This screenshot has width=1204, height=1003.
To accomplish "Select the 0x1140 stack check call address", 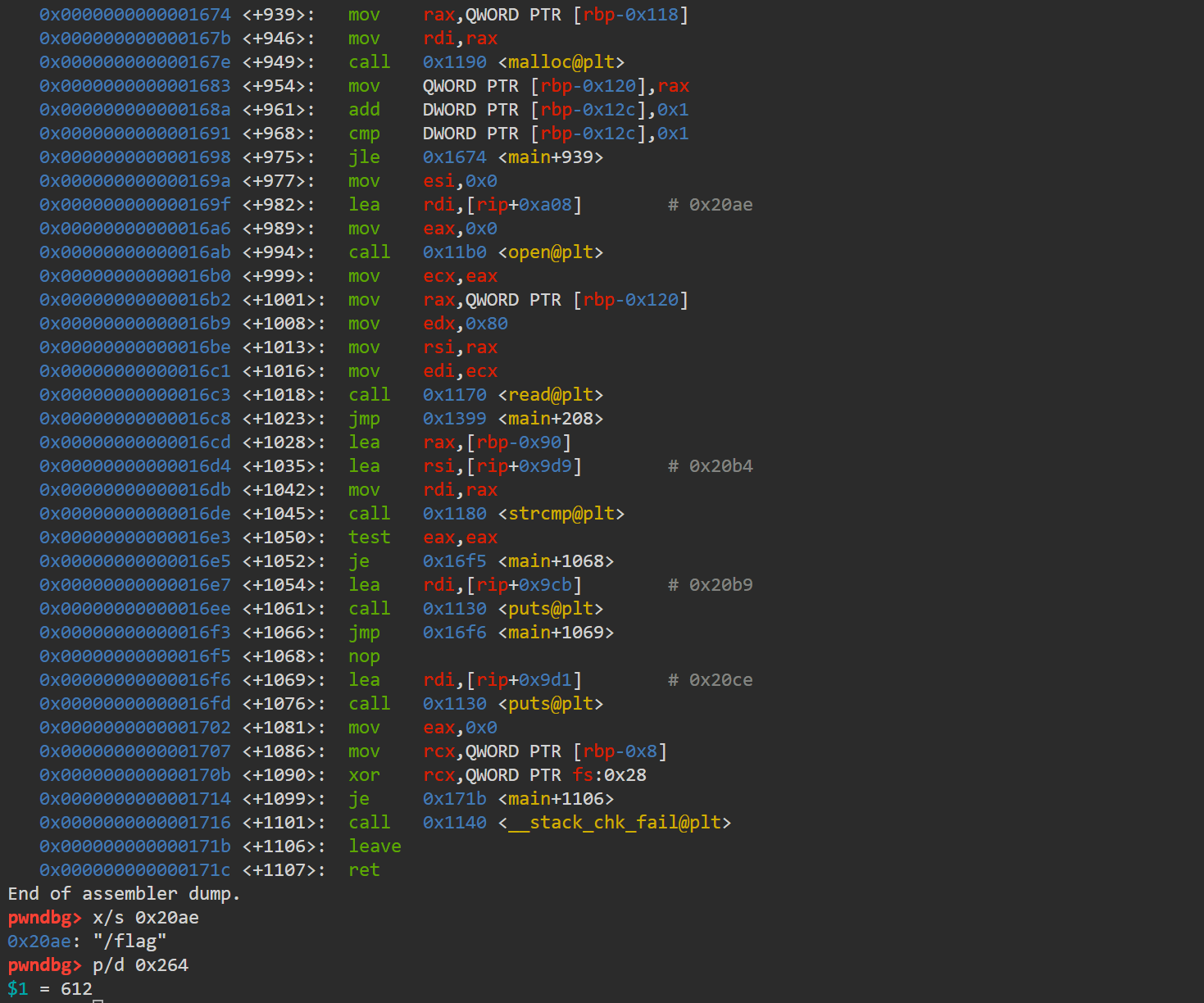I will (x=455, y=823).
